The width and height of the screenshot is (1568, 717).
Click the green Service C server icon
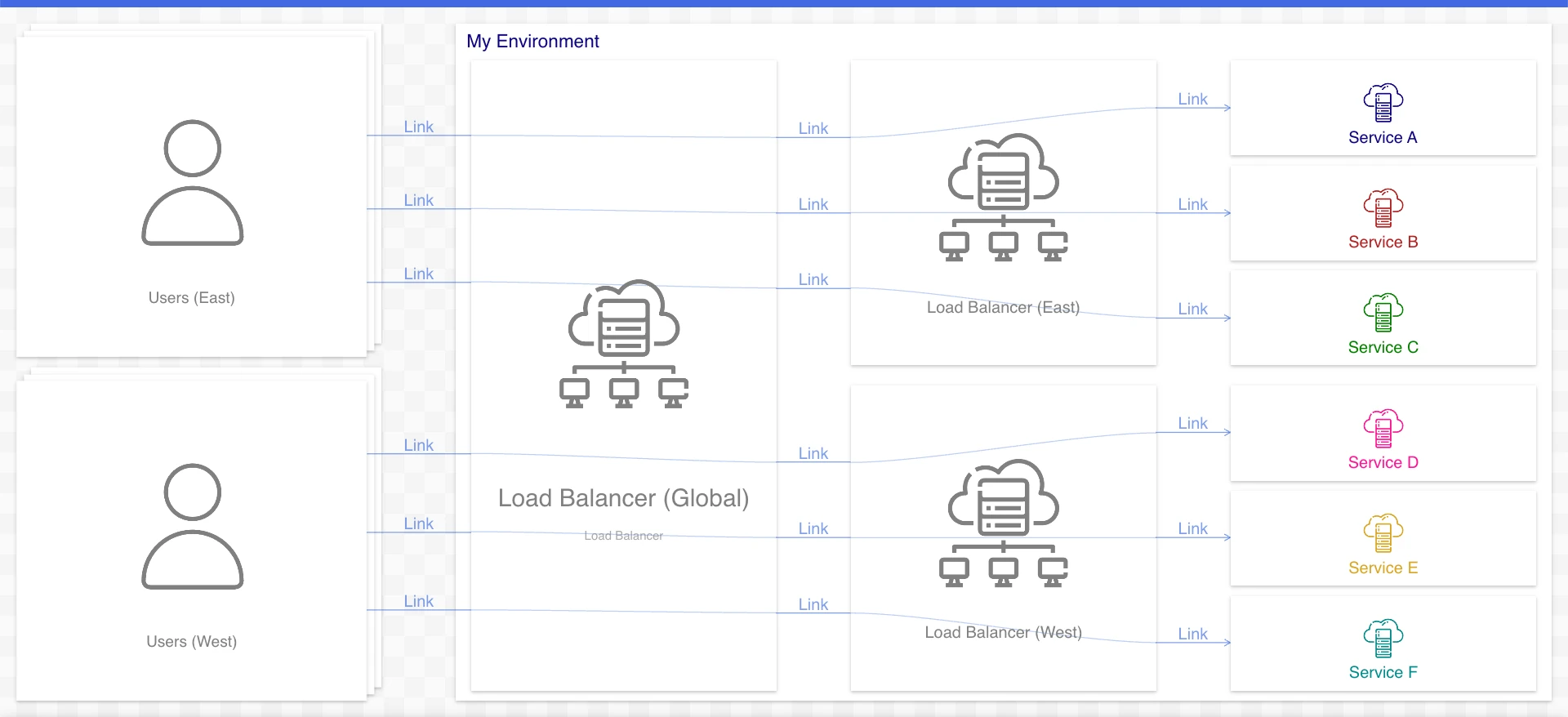pos(1383,313)
